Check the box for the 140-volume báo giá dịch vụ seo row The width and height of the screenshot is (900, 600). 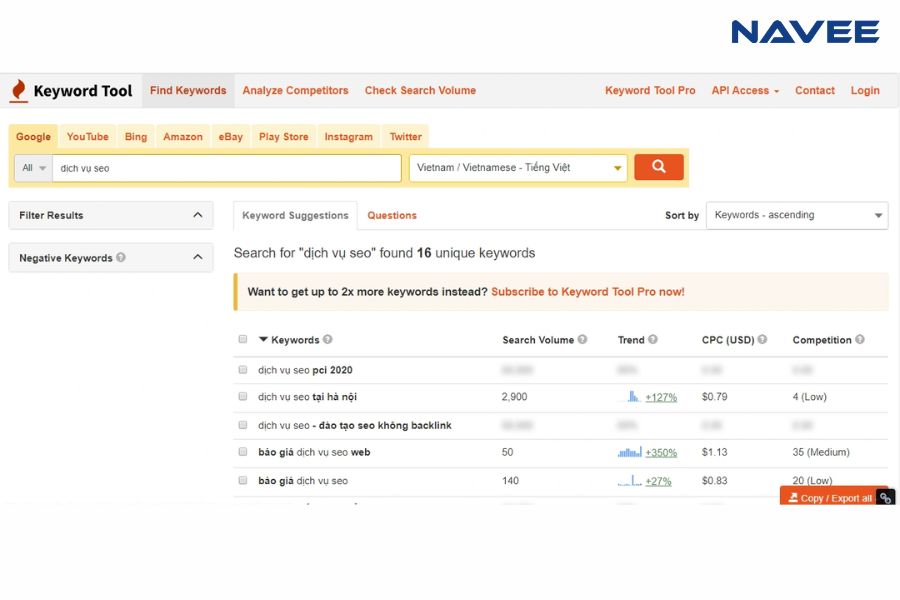[243, 480]
